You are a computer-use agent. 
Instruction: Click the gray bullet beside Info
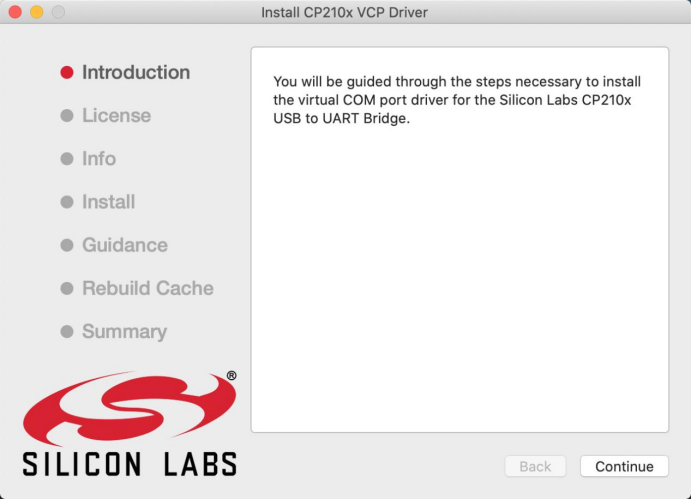[67, 159]
